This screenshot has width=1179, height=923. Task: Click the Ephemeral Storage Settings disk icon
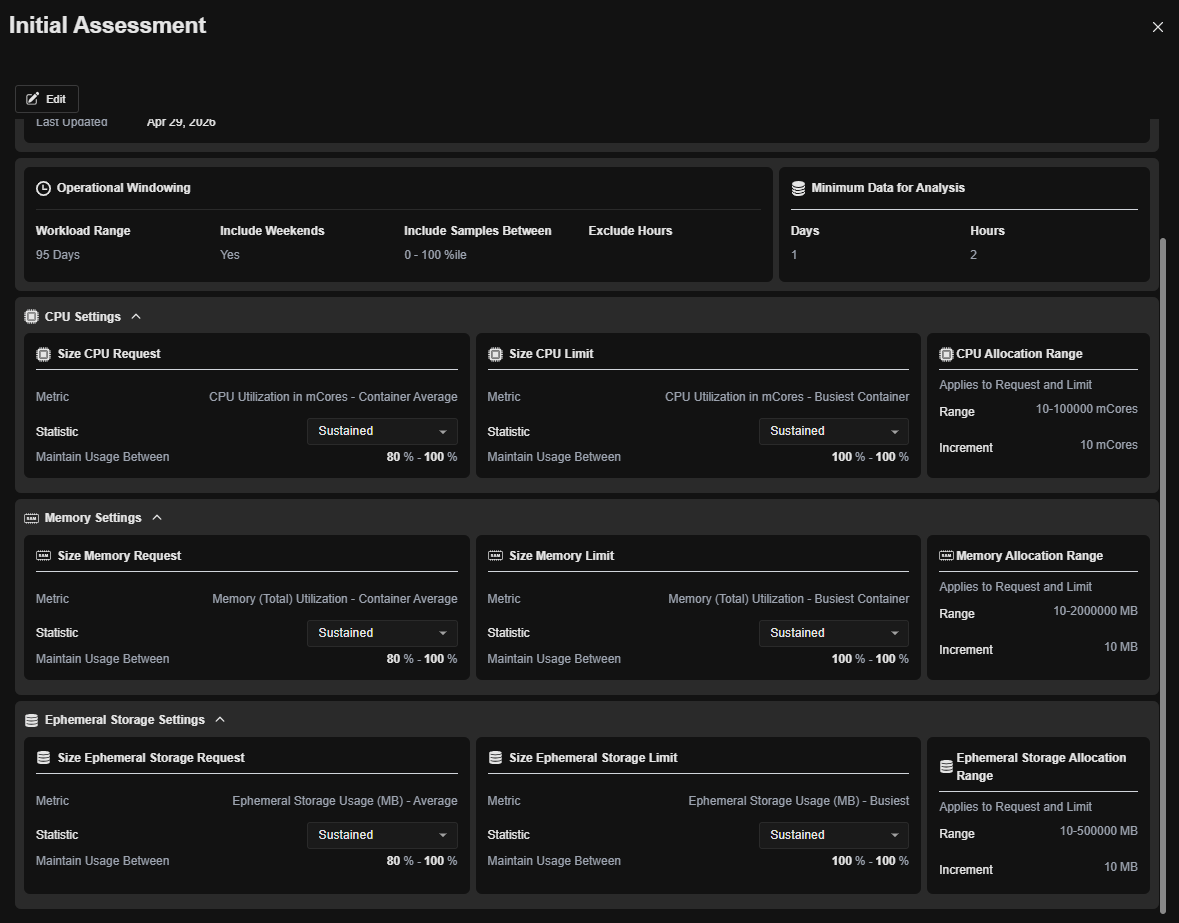[x=31, y=720]
